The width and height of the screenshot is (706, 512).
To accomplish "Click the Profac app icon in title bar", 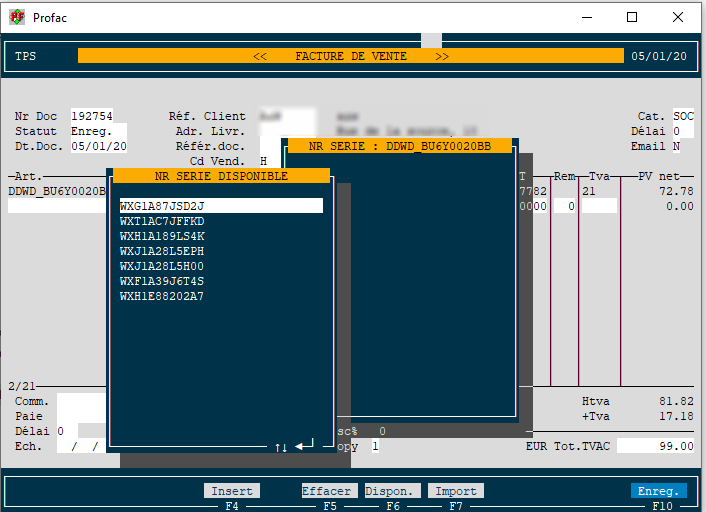I will pyautogui.click(x=17, y=17).
